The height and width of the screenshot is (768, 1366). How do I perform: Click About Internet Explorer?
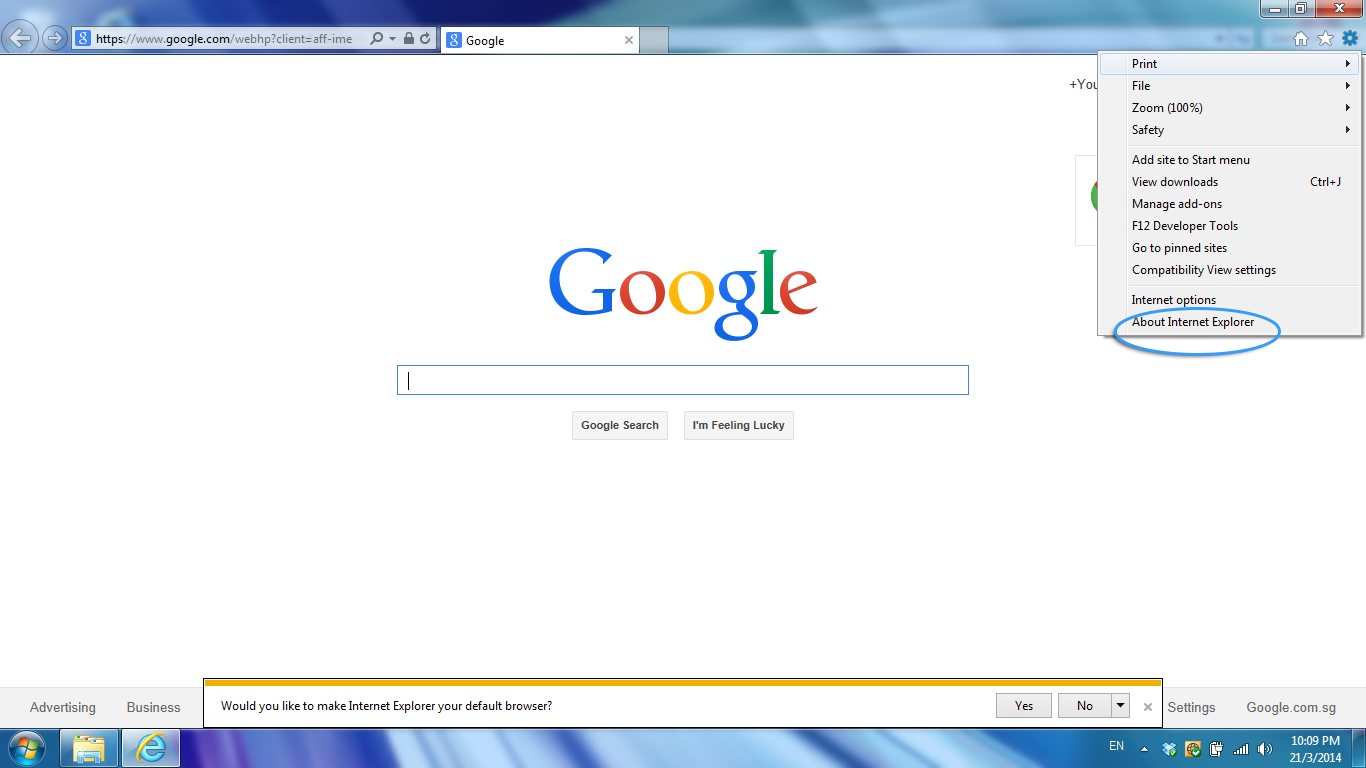1229,321
